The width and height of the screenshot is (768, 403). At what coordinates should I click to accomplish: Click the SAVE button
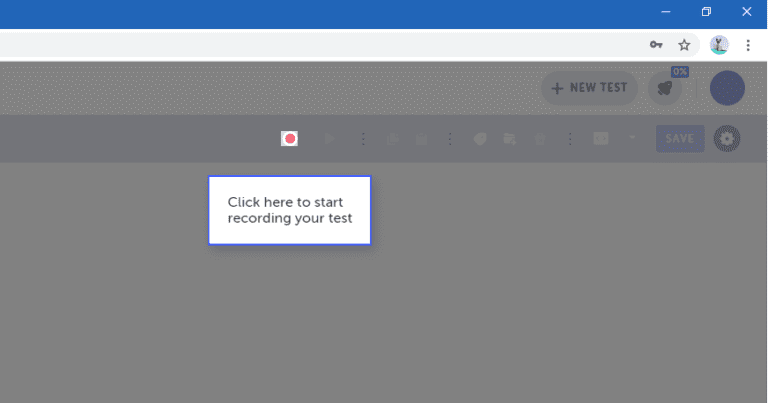[x=680, y=139]
